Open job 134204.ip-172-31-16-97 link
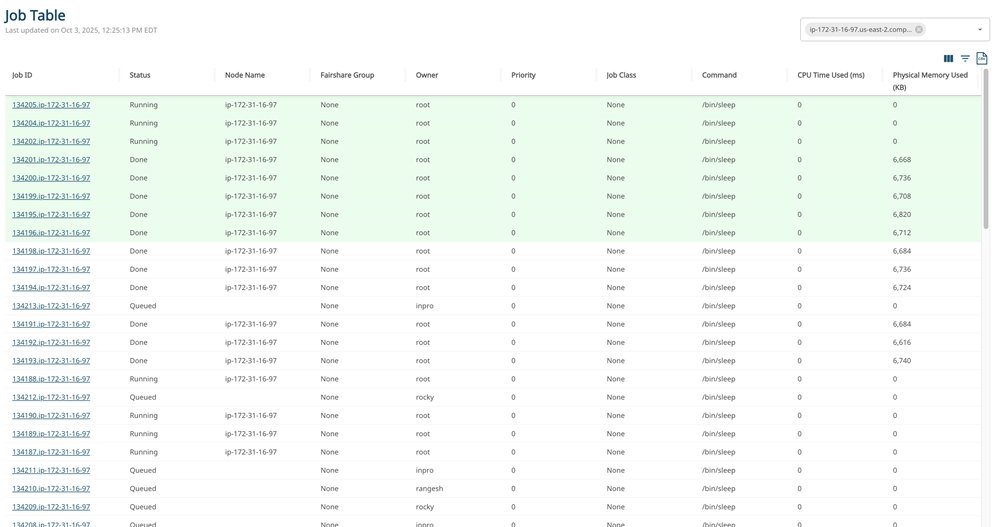Screen dimensions: 1000x527 51,123
